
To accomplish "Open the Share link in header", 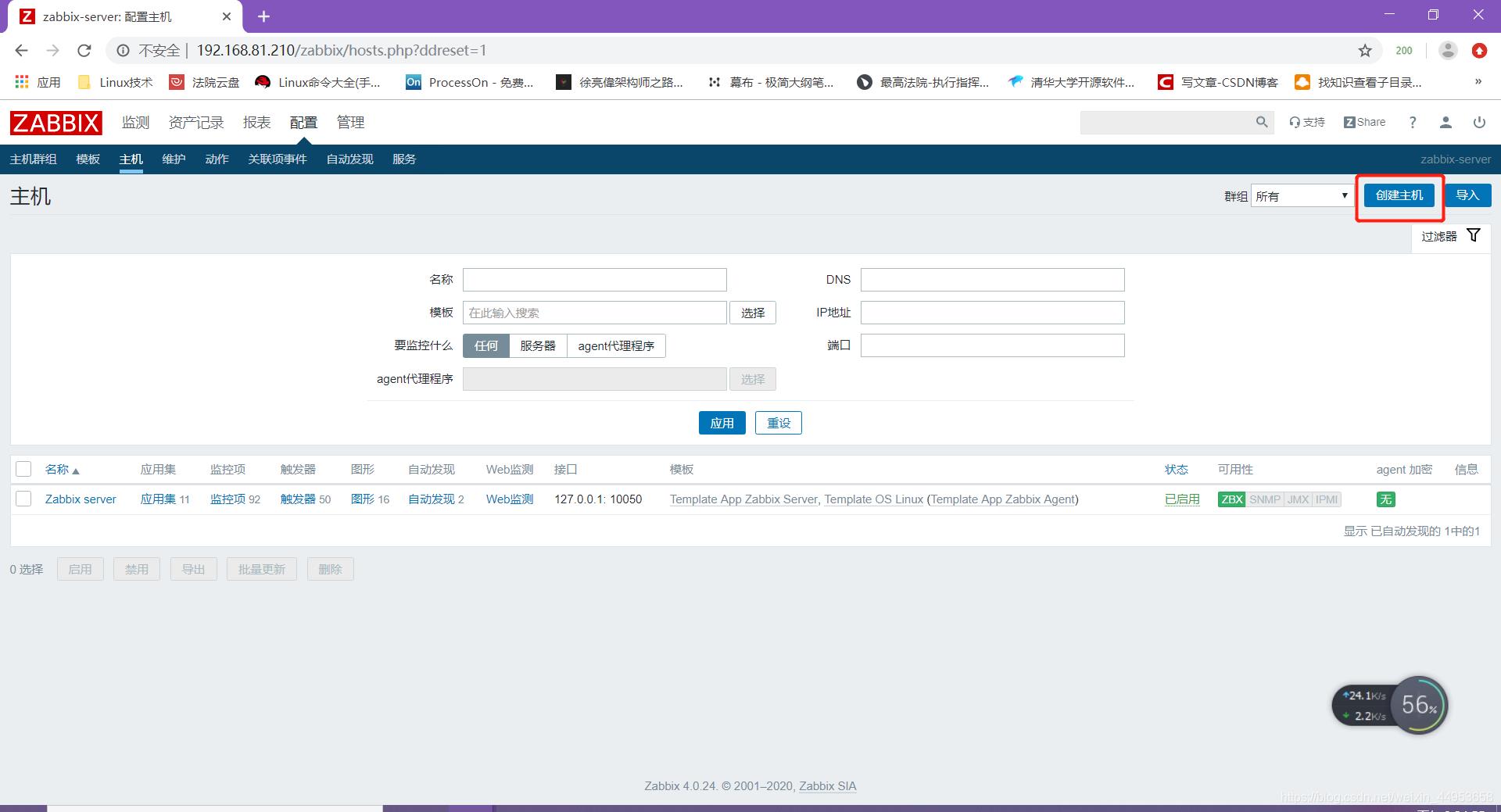I will point(1365,122).
